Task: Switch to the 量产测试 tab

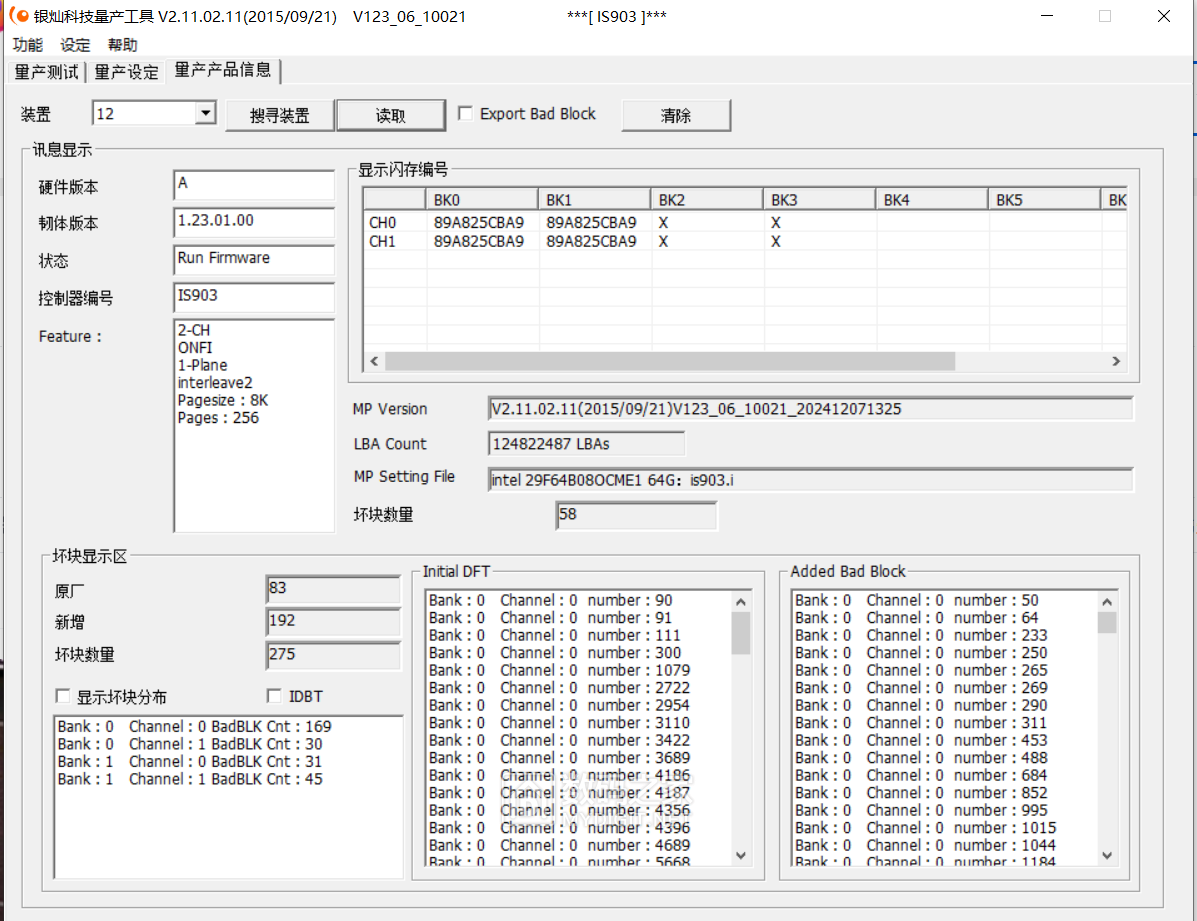Action: coord(46,72)
